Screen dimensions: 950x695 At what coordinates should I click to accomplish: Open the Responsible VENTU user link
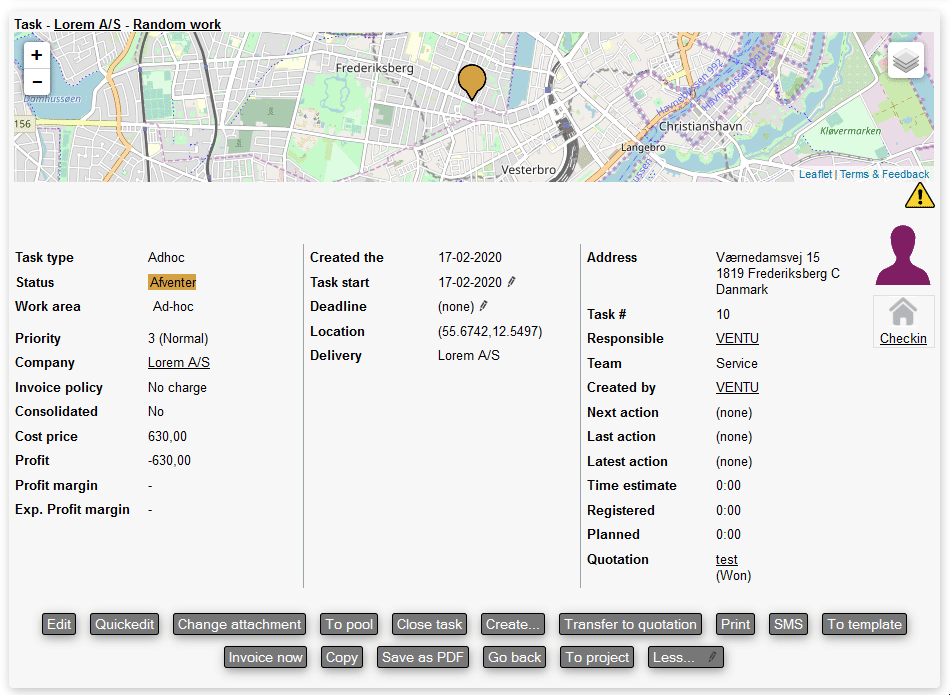coord(737,339)
